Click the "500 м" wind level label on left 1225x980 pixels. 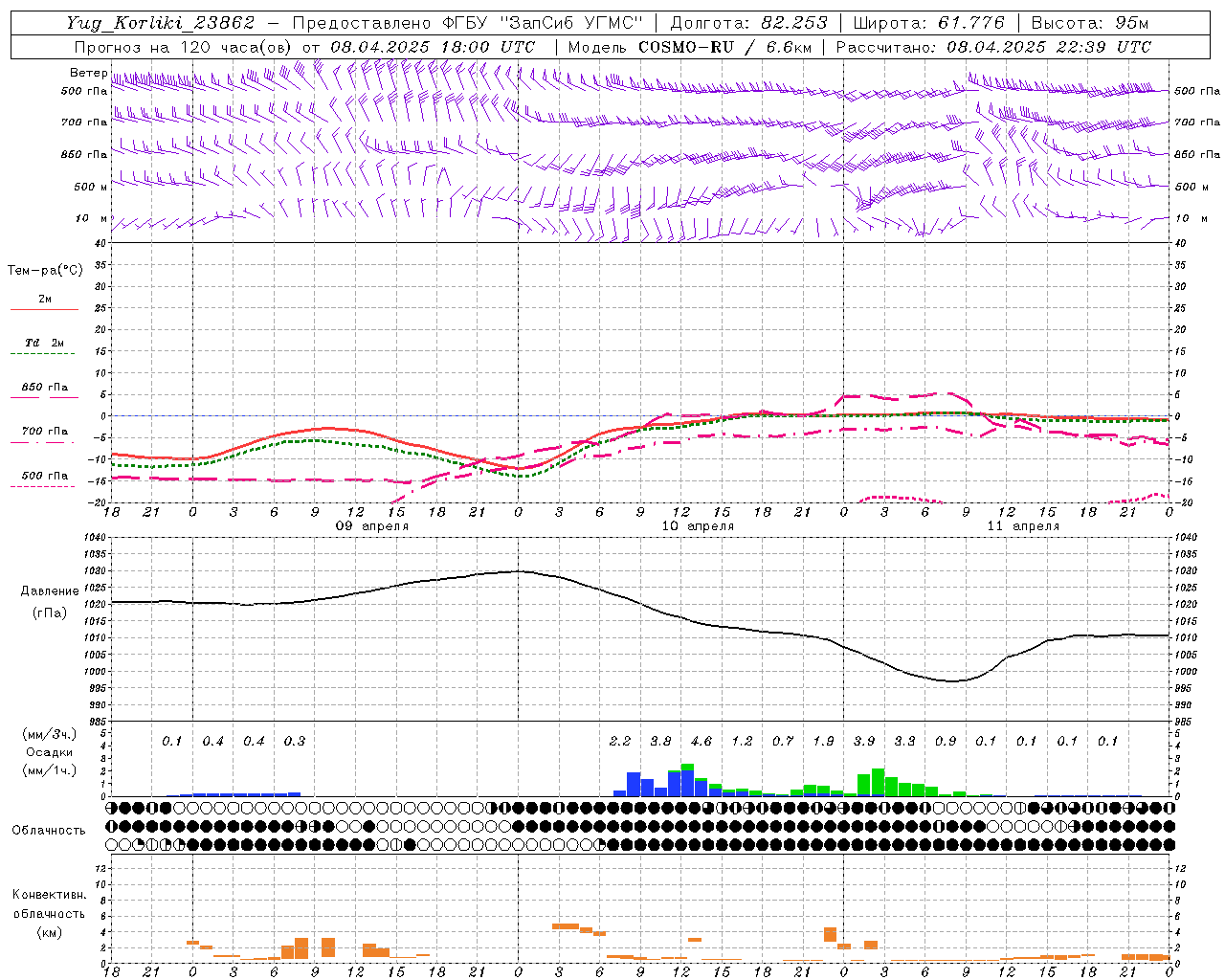(x=91, y=187)
